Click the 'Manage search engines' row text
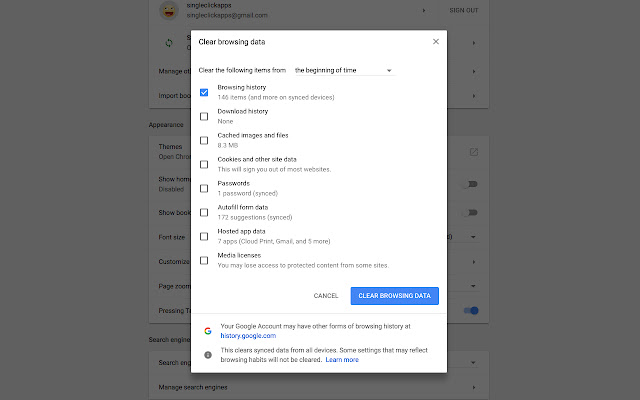Image resolution: width=640 pixels, height=400 pixels. coord(193,387)
